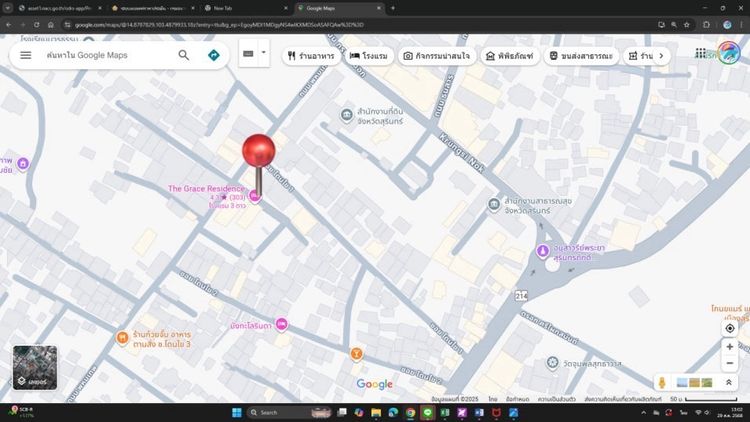This screenshot has height=422, width=750.
Task: Expand the dropdown arrow beside the keyboard icon
Action: [263, 53]
